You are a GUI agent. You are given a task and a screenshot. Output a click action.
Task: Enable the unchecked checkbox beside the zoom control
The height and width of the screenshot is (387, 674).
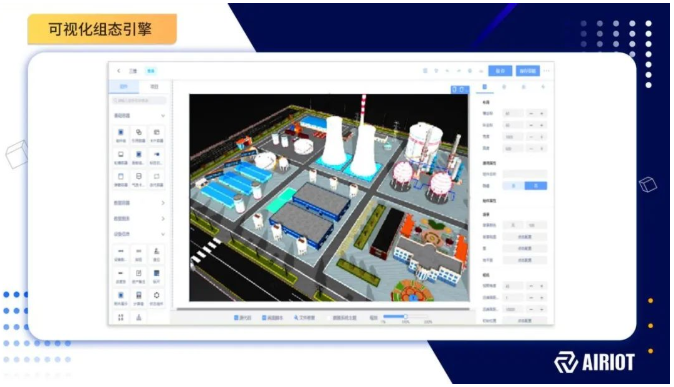329,318
